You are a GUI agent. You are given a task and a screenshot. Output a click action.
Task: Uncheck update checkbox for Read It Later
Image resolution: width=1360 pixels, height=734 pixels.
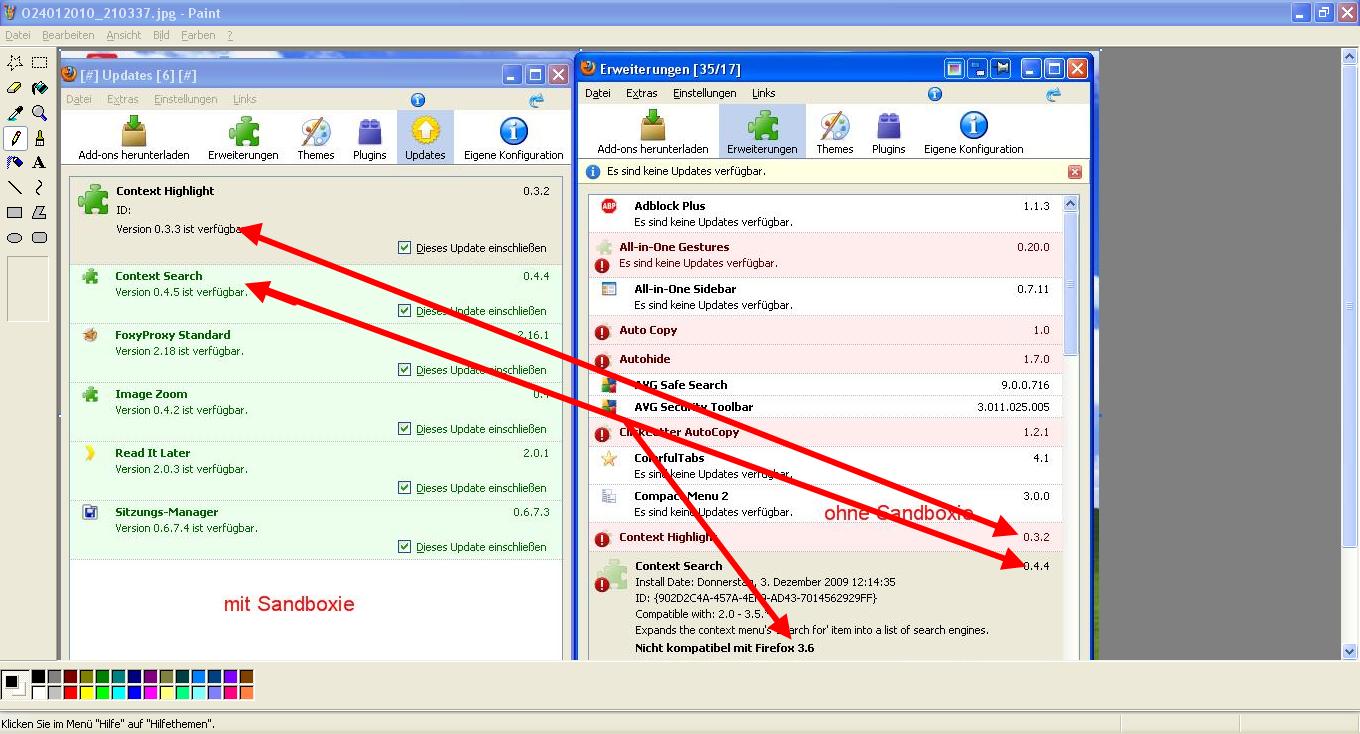click(405, 488)
